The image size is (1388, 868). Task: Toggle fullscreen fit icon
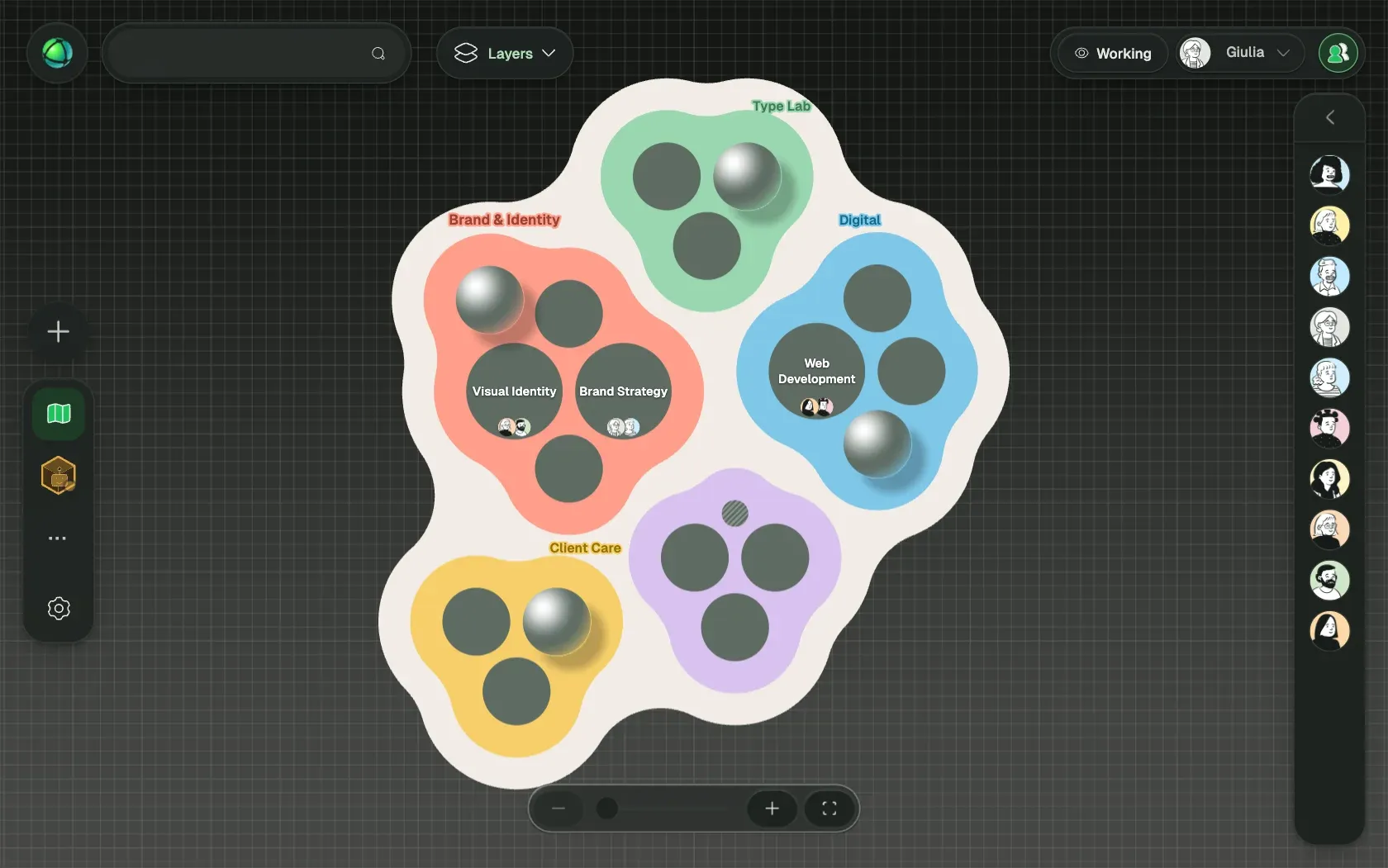[829, 809]
